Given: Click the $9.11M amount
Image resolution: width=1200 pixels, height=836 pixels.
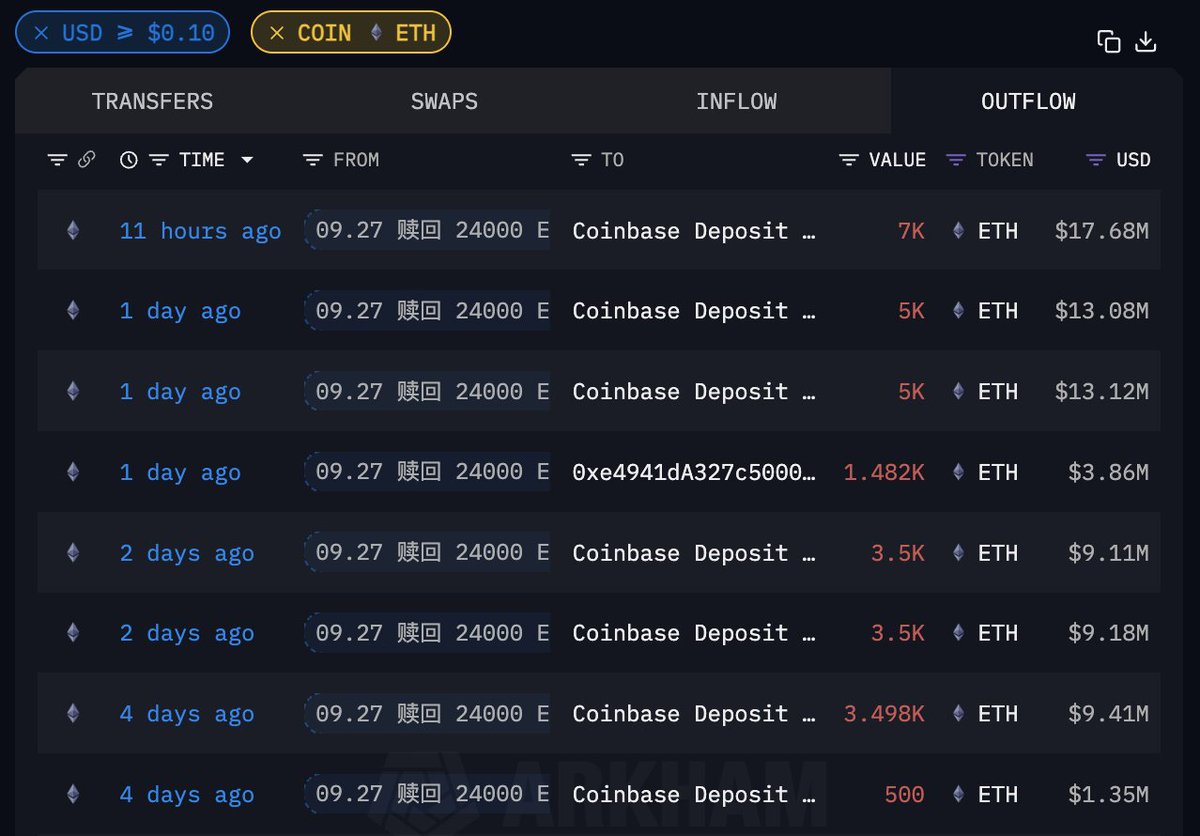Looking at the screenshot, I should click(x=1108, y=553).
